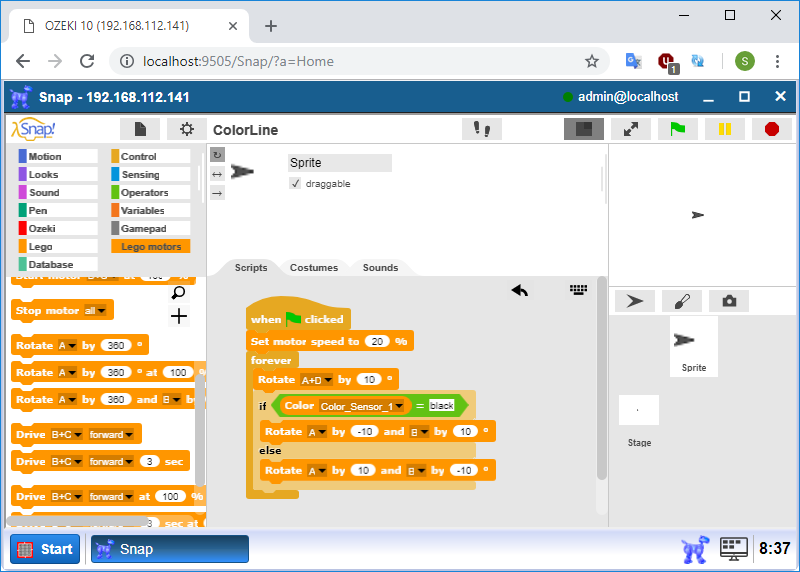Start the script with green flag
Viewport: 800px width, 572px height.
[x=678, y=129]
